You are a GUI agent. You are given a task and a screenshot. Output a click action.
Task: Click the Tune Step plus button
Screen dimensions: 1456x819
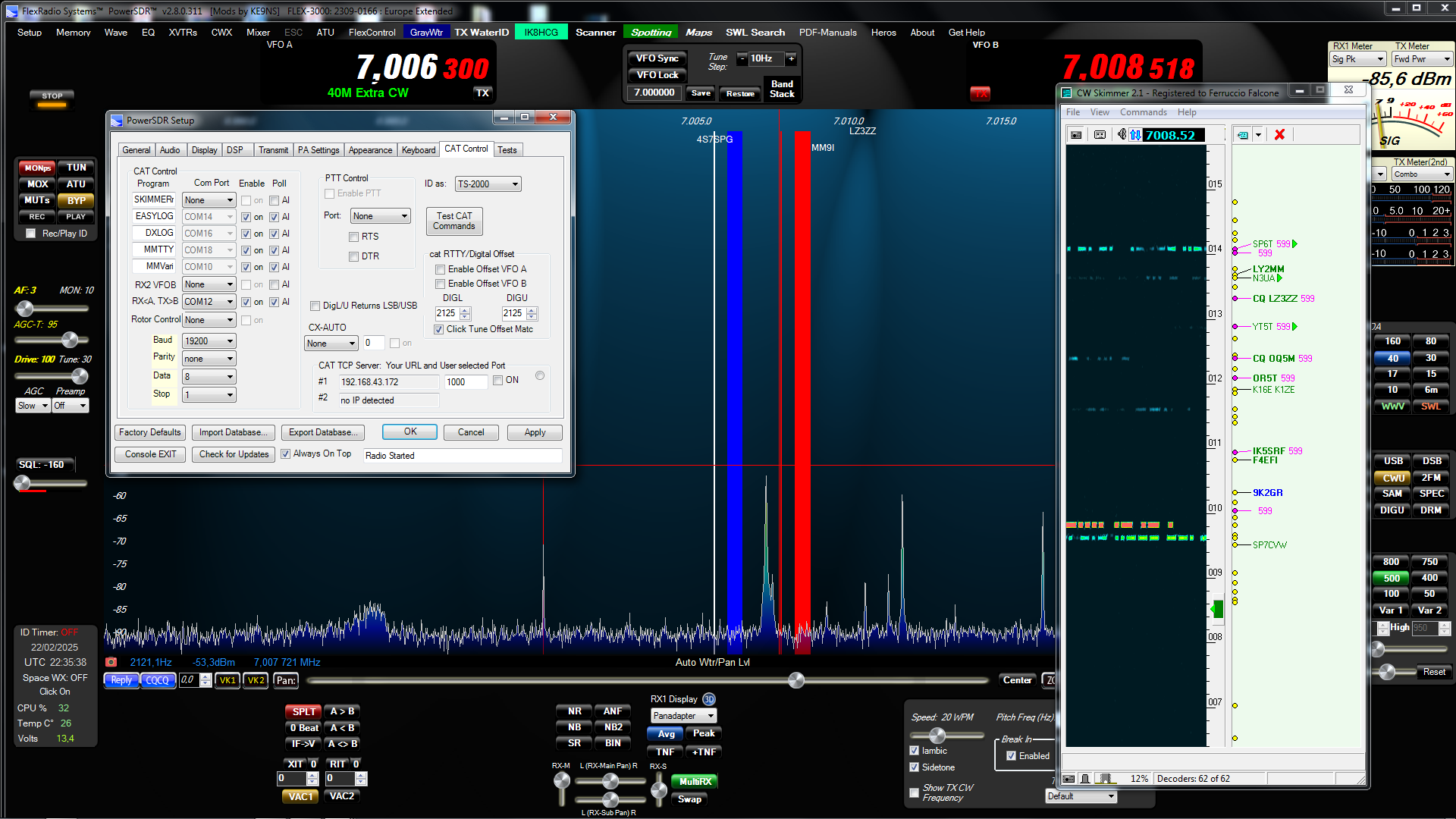click(791, 58)
